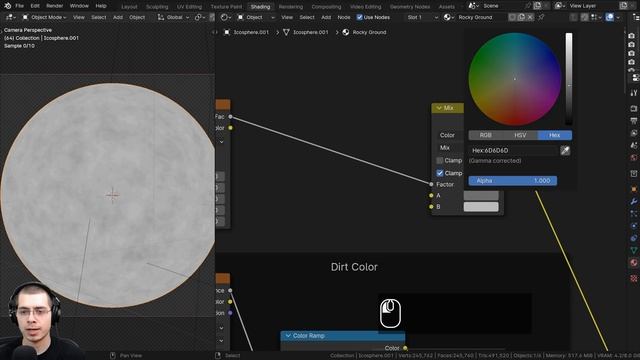Viewport: 640px width, 360px height.
Task: Open the node editor type selector icon
Action: [225, 18]
